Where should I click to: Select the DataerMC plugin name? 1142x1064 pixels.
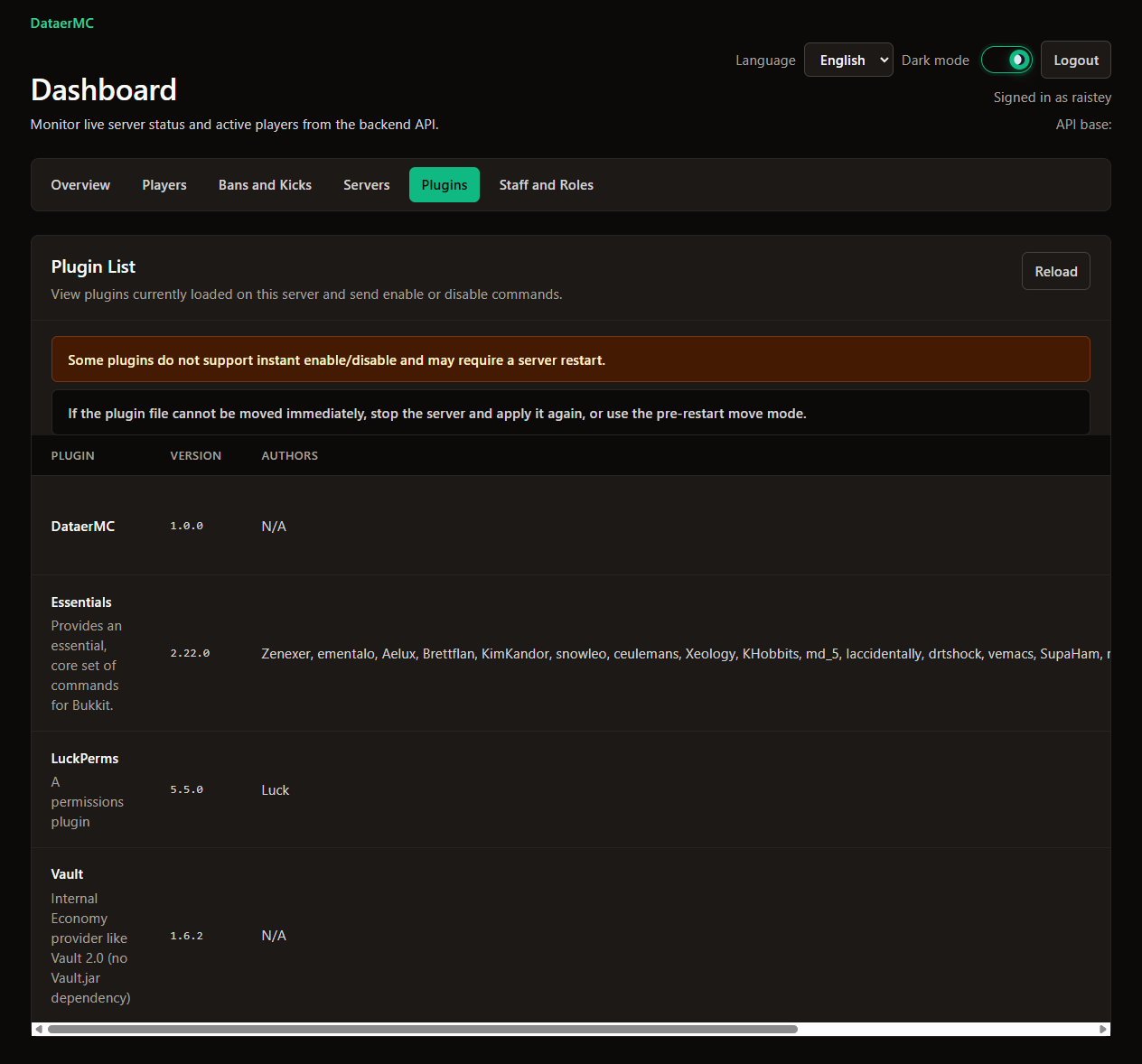tap(83, 527)
